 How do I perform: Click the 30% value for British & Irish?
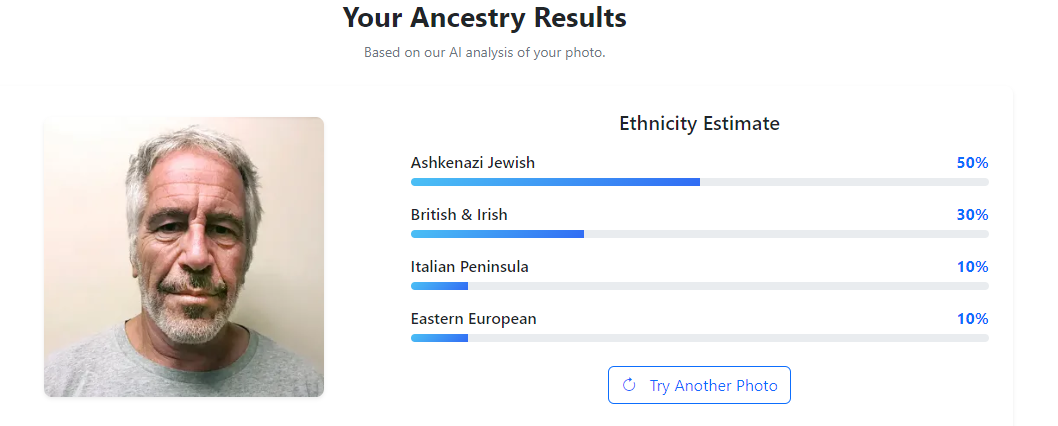[x=972, y=214]
